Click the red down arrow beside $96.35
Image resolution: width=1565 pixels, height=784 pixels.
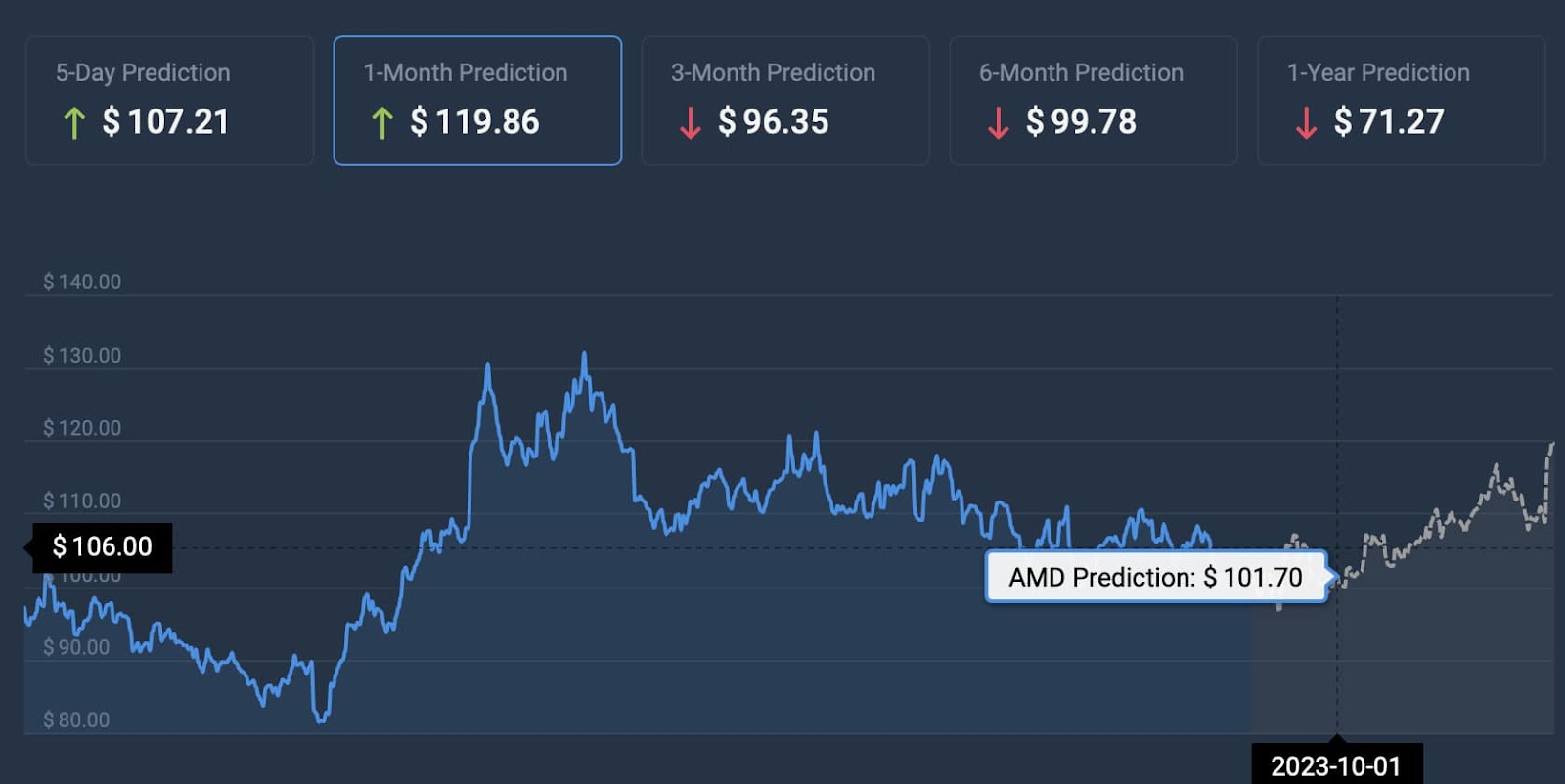pos(691,123)
